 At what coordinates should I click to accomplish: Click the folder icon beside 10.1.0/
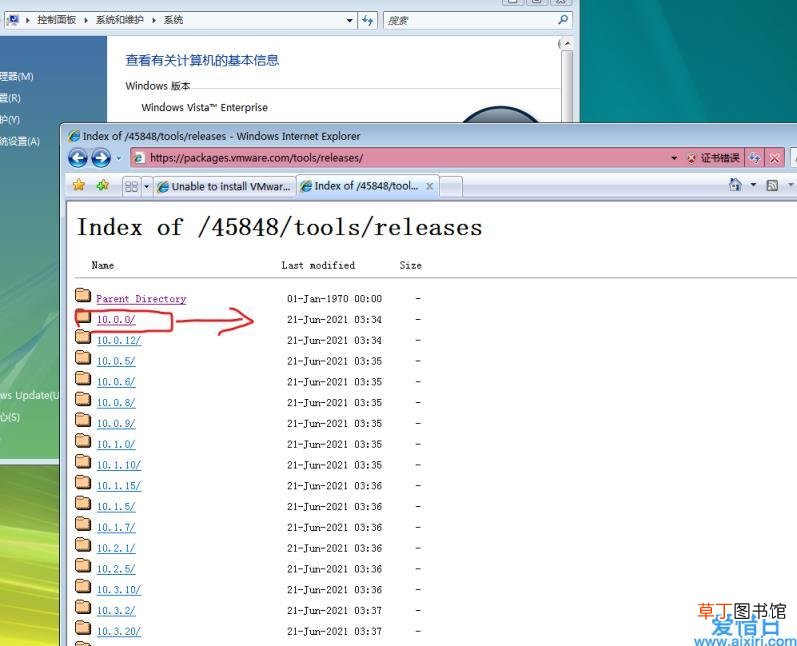(83, 441)
